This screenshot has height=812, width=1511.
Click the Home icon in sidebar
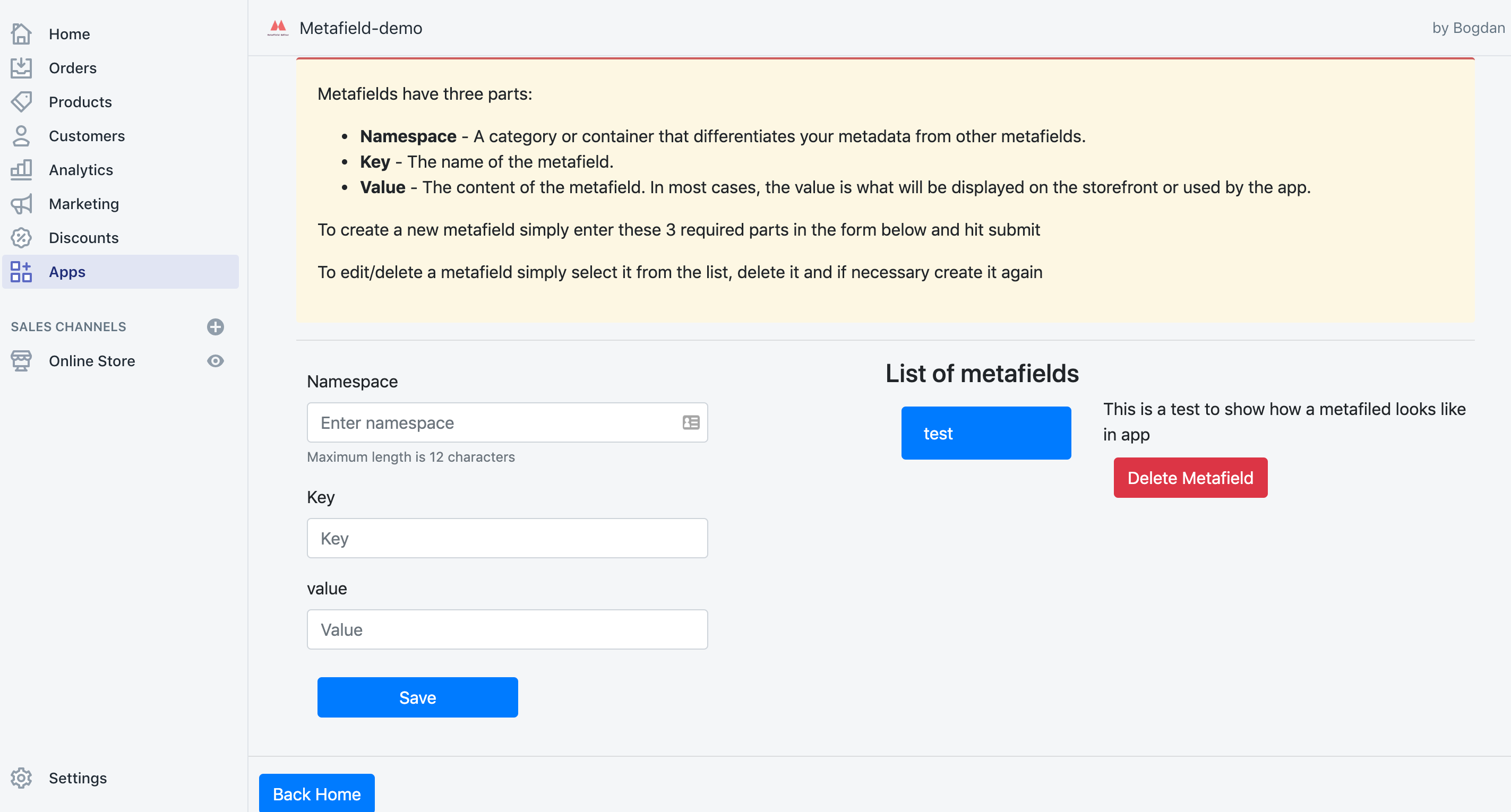point(23,33)
